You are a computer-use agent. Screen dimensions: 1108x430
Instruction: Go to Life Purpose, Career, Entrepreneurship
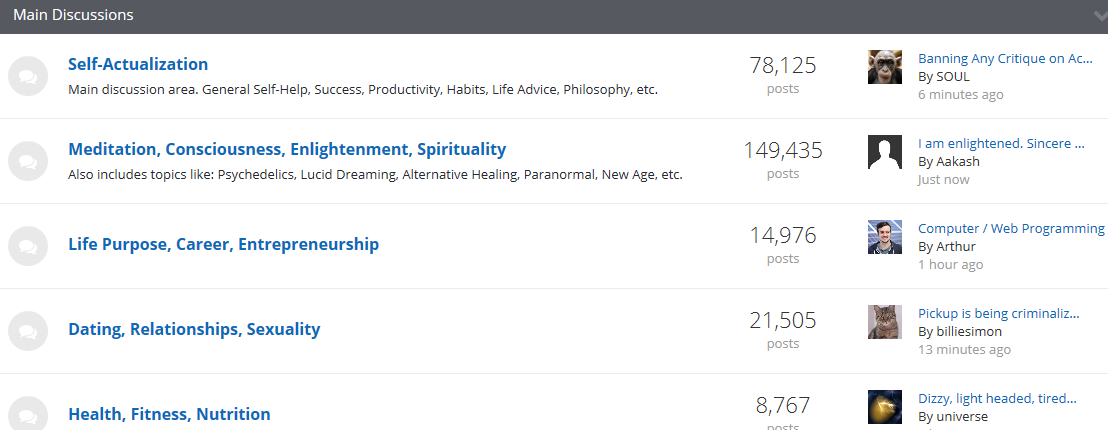(x=223, y=244)
